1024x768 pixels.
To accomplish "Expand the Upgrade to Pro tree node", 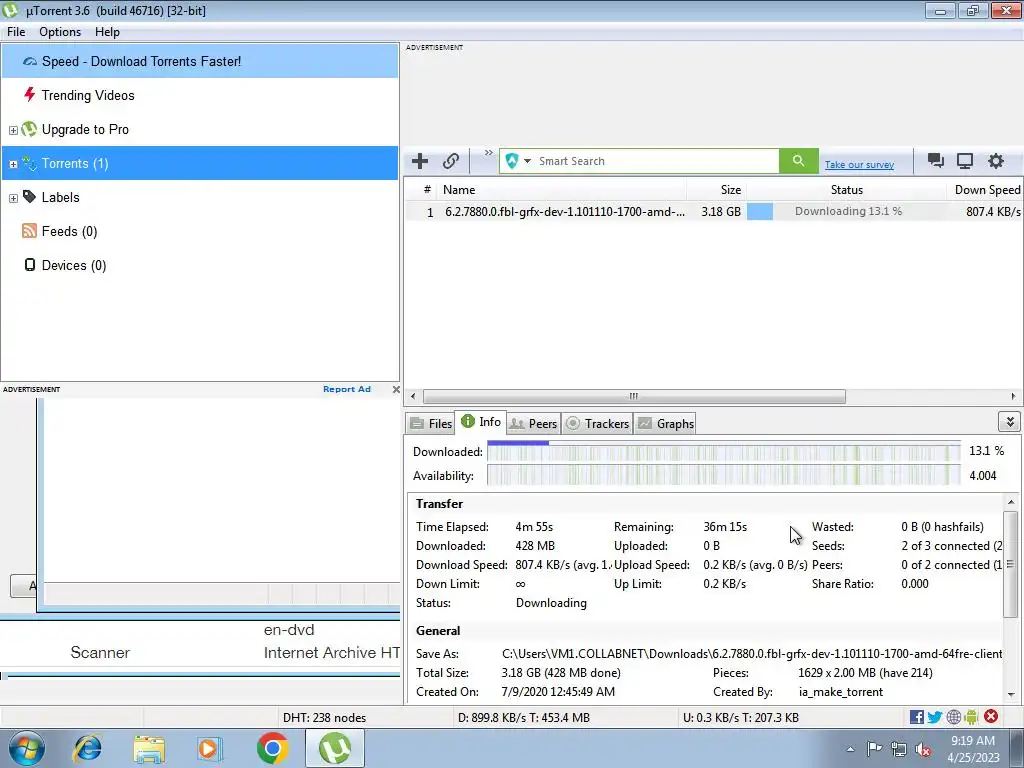I will 13,130.
